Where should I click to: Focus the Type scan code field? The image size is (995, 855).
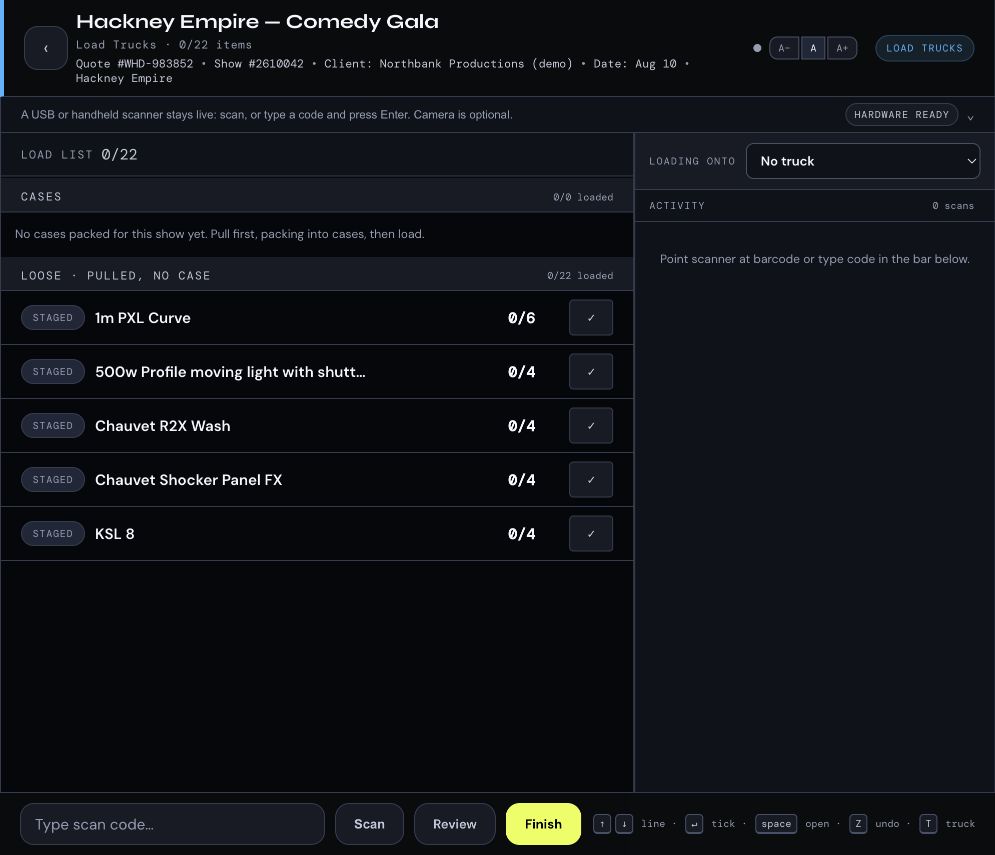click(172, 824)
